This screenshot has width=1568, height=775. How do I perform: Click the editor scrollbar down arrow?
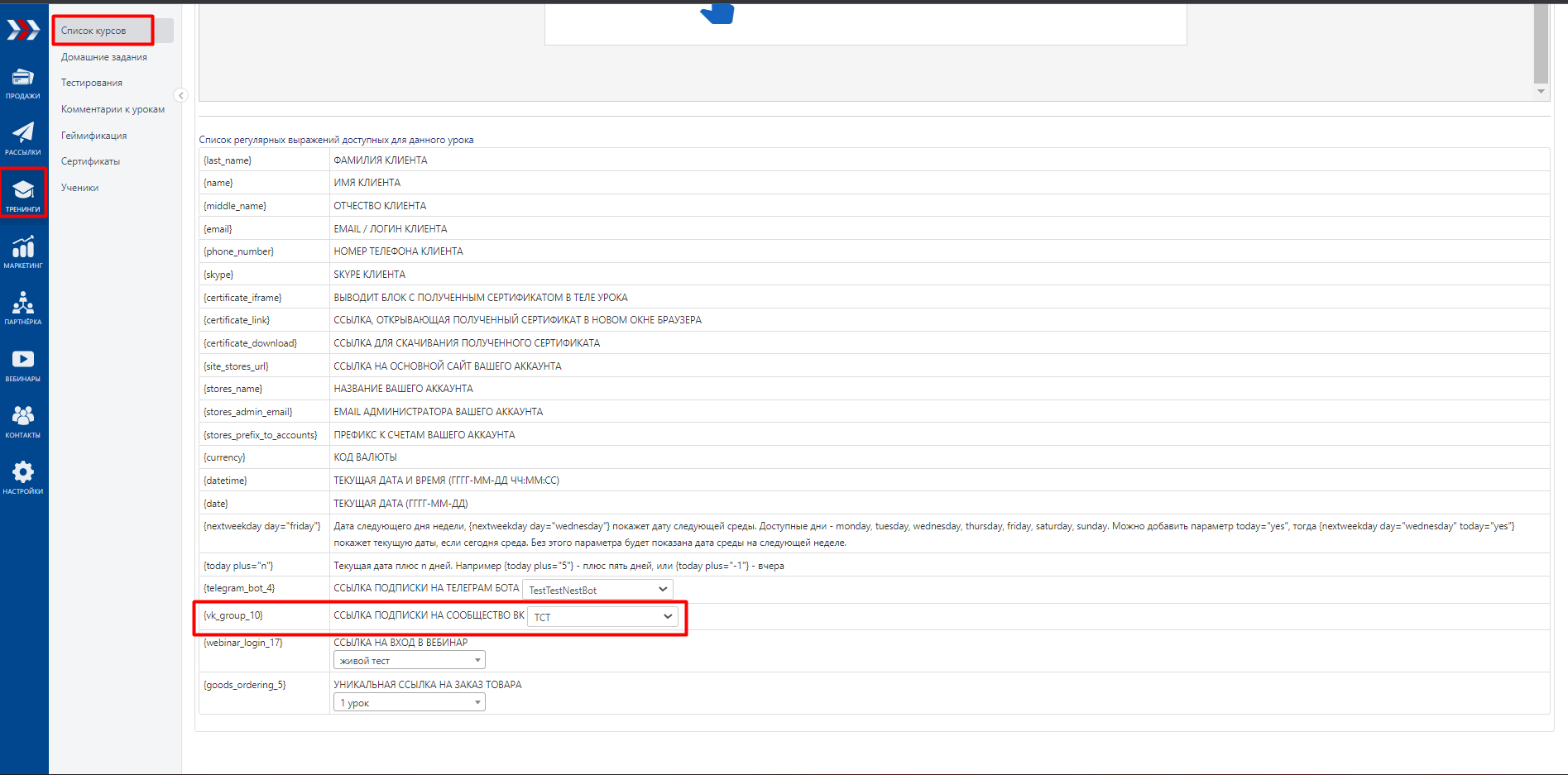click(x=1541, y=92)
